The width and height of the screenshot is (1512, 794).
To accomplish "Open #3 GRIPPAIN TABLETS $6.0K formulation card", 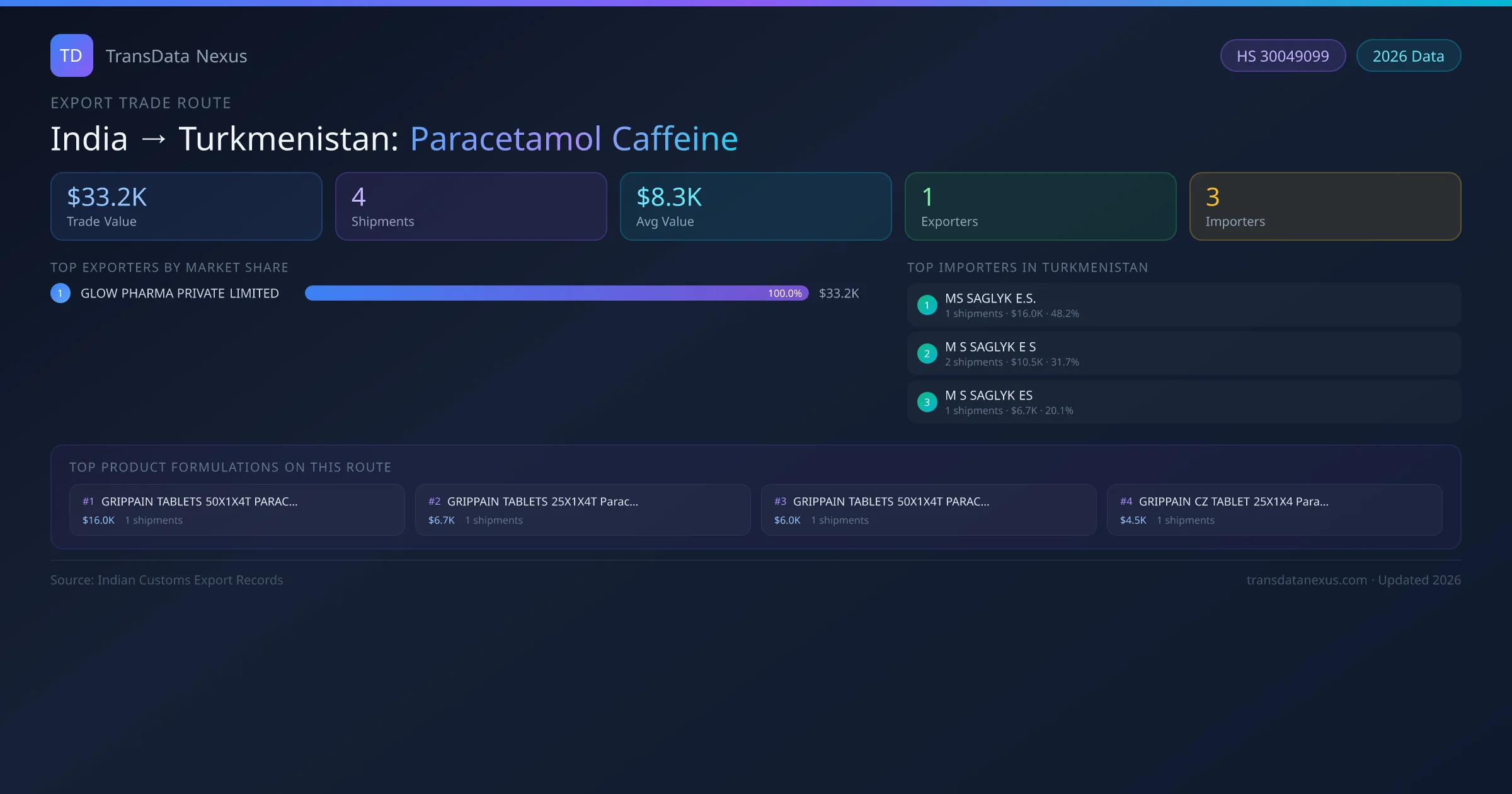I will tap(929, 510).
